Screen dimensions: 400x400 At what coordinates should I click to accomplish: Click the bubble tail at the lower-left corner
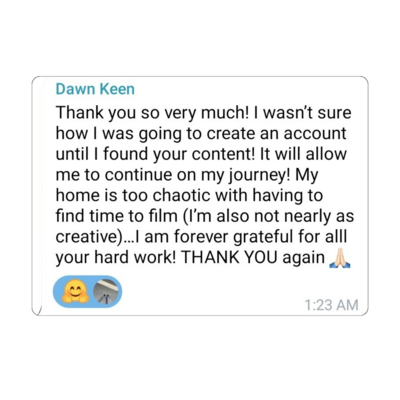(36, 310)
